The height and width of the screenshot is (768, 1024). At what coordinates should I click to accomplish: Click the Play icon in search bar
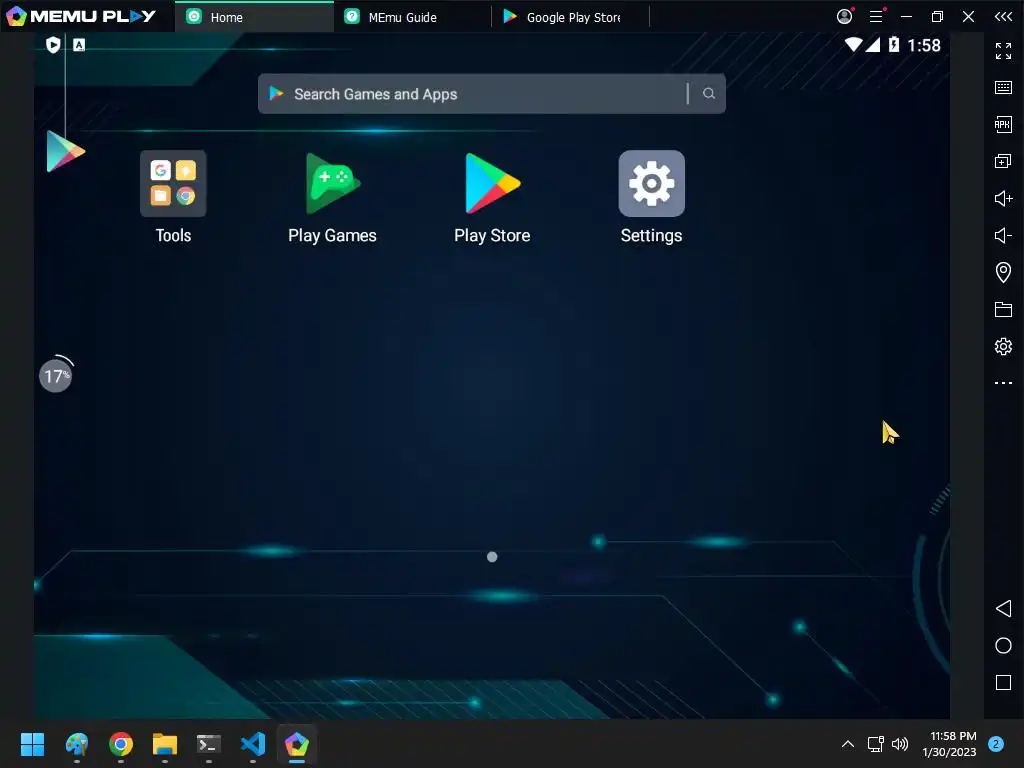[276, 93]
